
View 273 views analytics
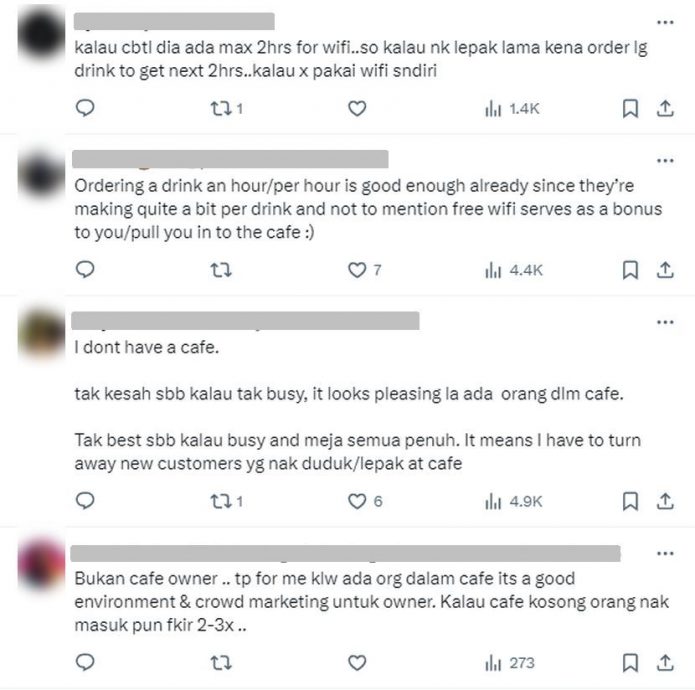(x=510, y=663)
